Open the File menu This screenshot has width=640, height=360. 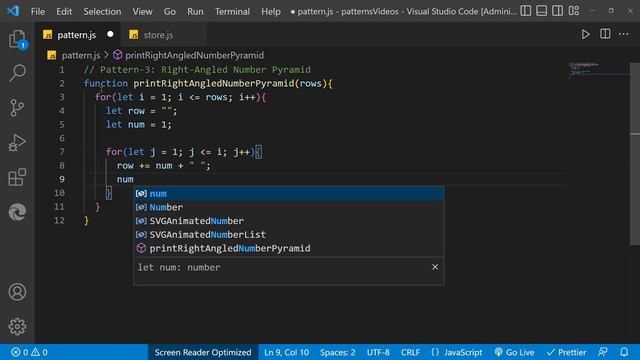(x=38, y=11)
